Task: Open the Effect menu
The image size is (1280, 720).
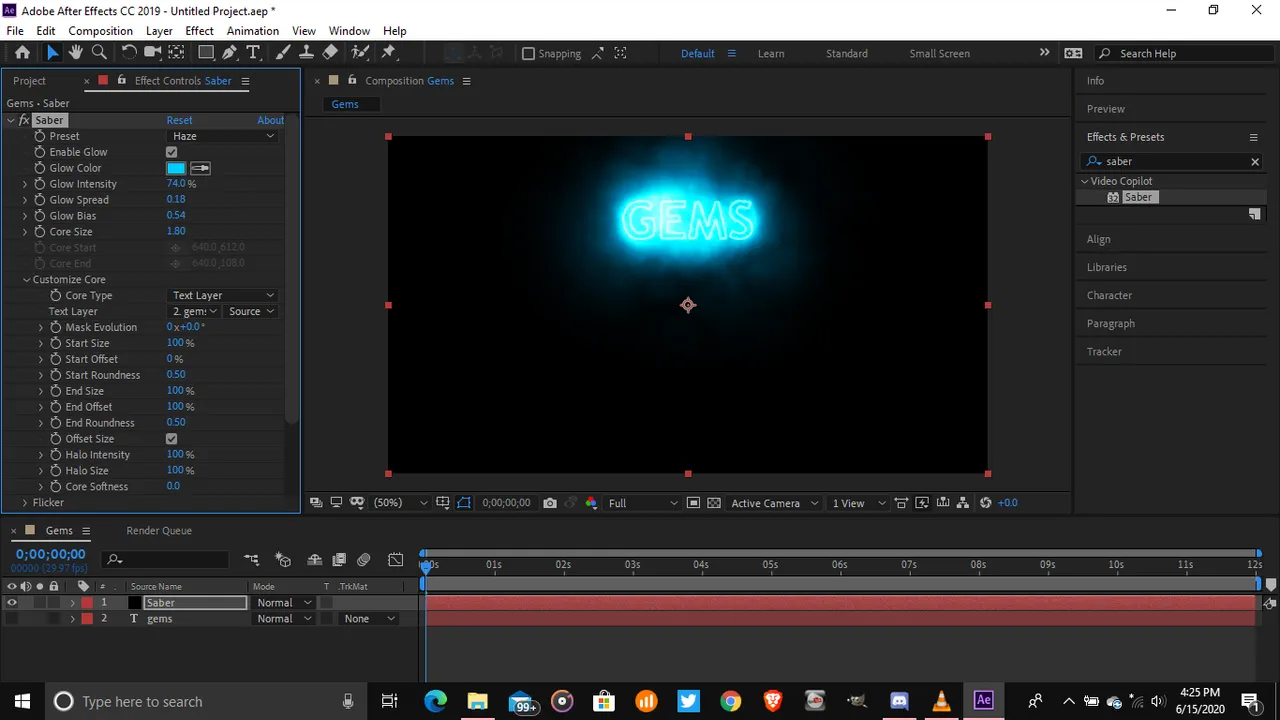Action: click(x=199, y=31)
